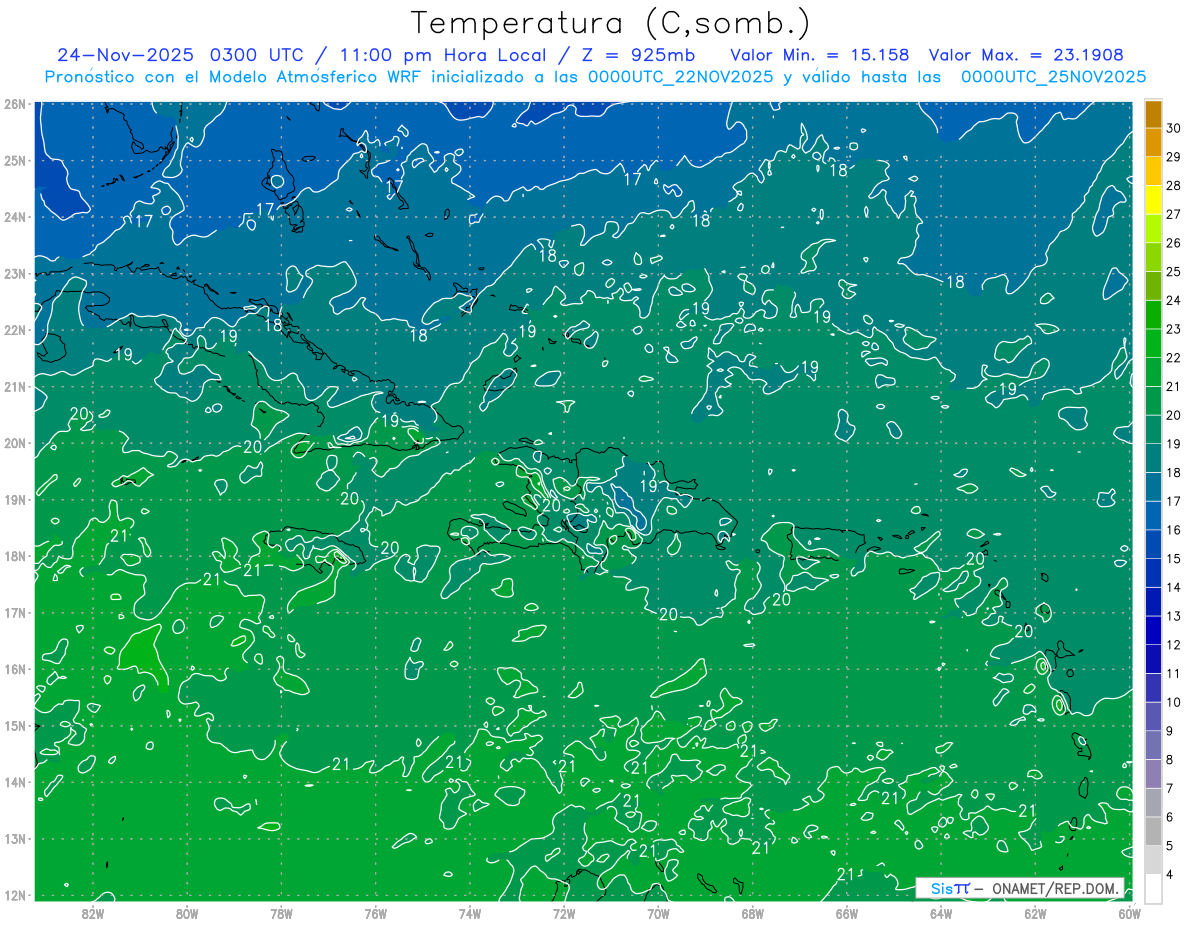Click the legend scale value 10

tap(1173, 702)
